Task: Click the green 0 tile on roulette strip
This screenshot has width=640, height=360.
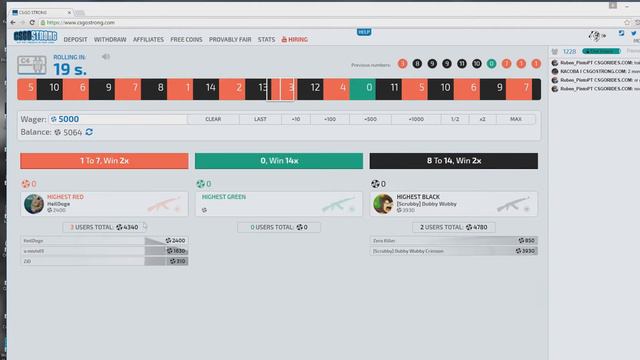Action: coord(362,89)
